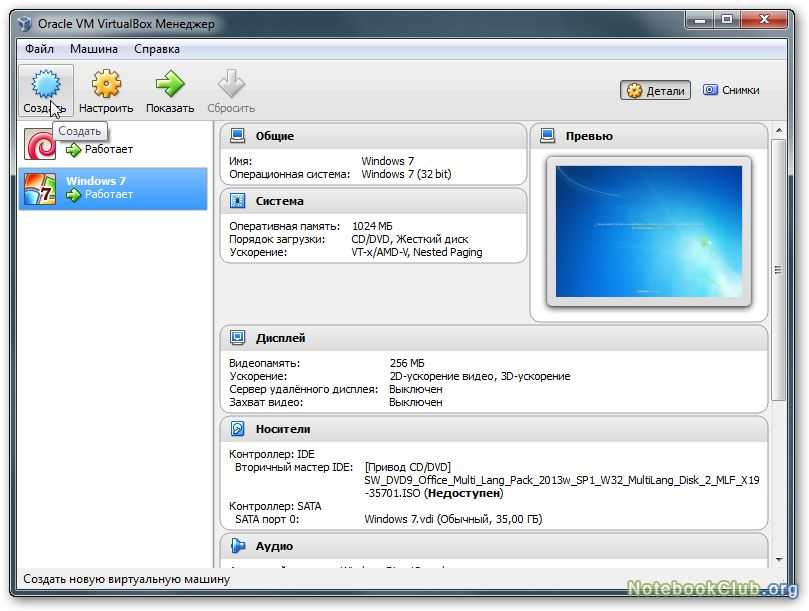
Task: Select the Windows 7 virtual machine
Action: coord(113,188)
